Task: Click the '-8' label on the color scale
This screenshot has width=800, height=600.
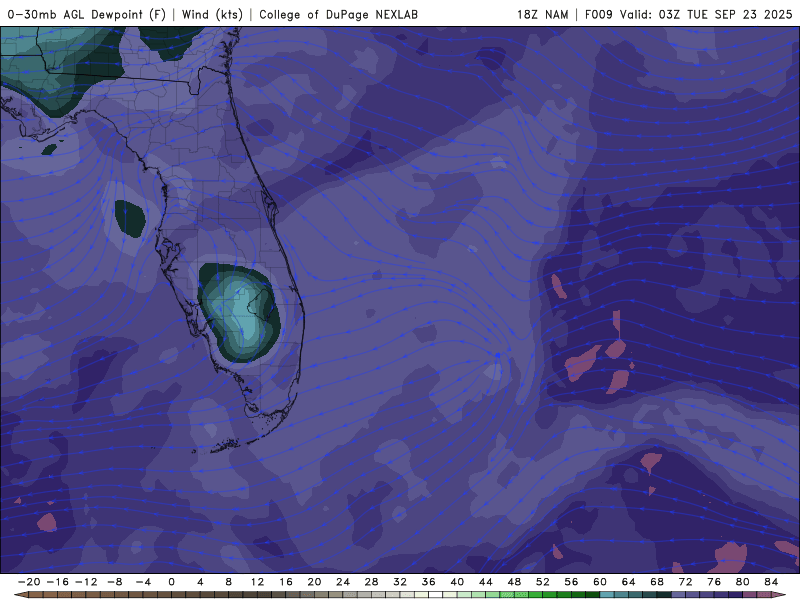Action: pos(115,582)
